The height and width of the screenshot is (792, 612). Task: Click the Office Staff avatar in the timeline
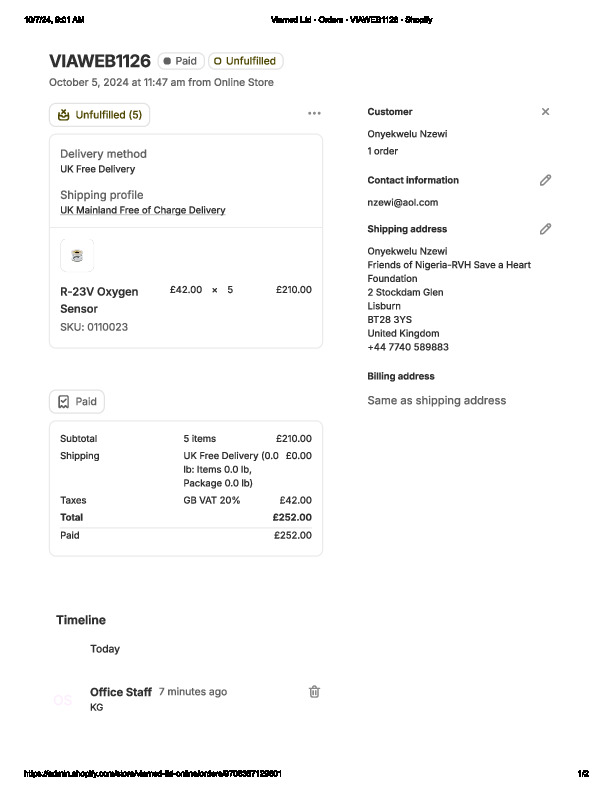[63, 700]
